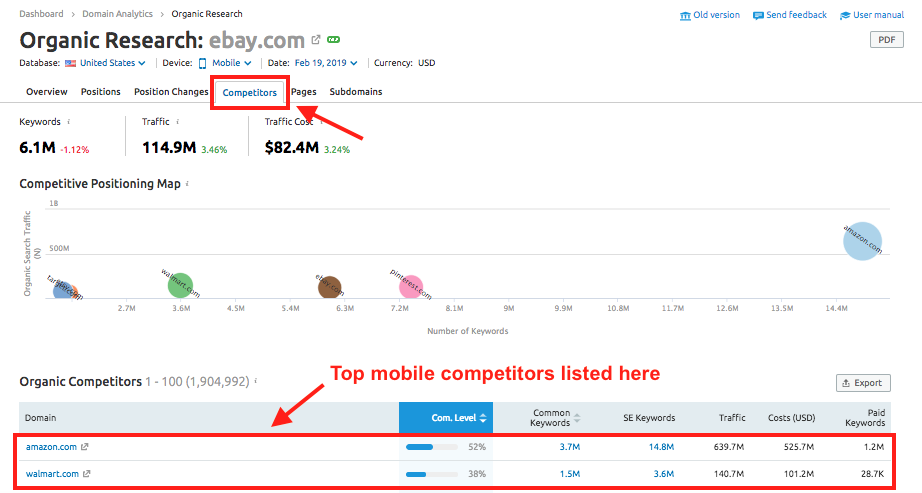This screenshot has height=493, width=922.
Task: Switch to the Position Changes tab
Action: click(171, 92)
